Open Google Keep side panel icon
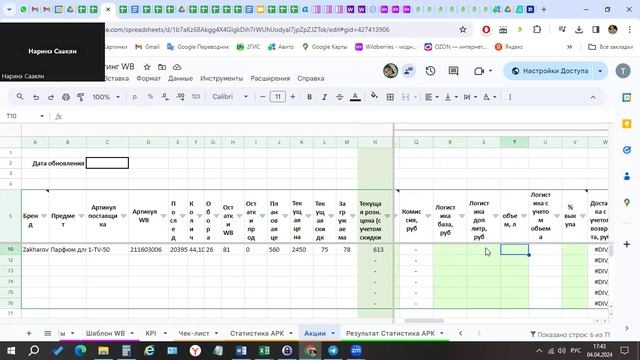Screen dimensions: 640x360 tap(627, 123)
